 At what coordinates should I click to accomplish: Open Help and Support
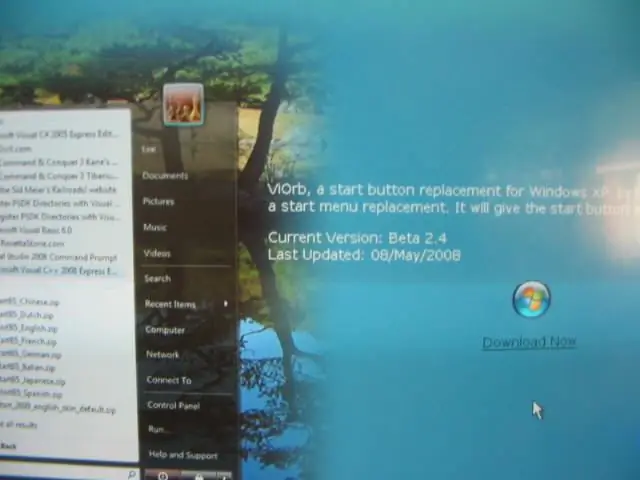coord(183,455)
